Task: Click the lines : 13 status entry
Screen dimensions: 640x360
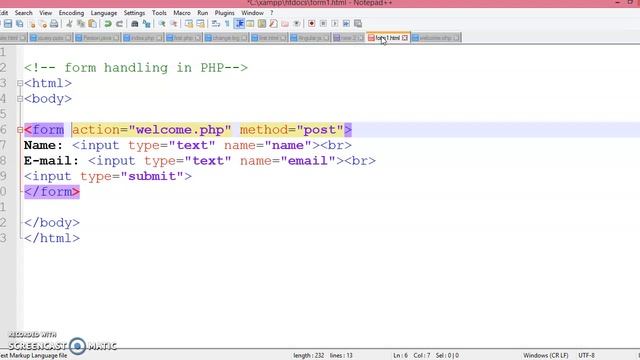Action: pyautogui.click(x=341, y=356)
